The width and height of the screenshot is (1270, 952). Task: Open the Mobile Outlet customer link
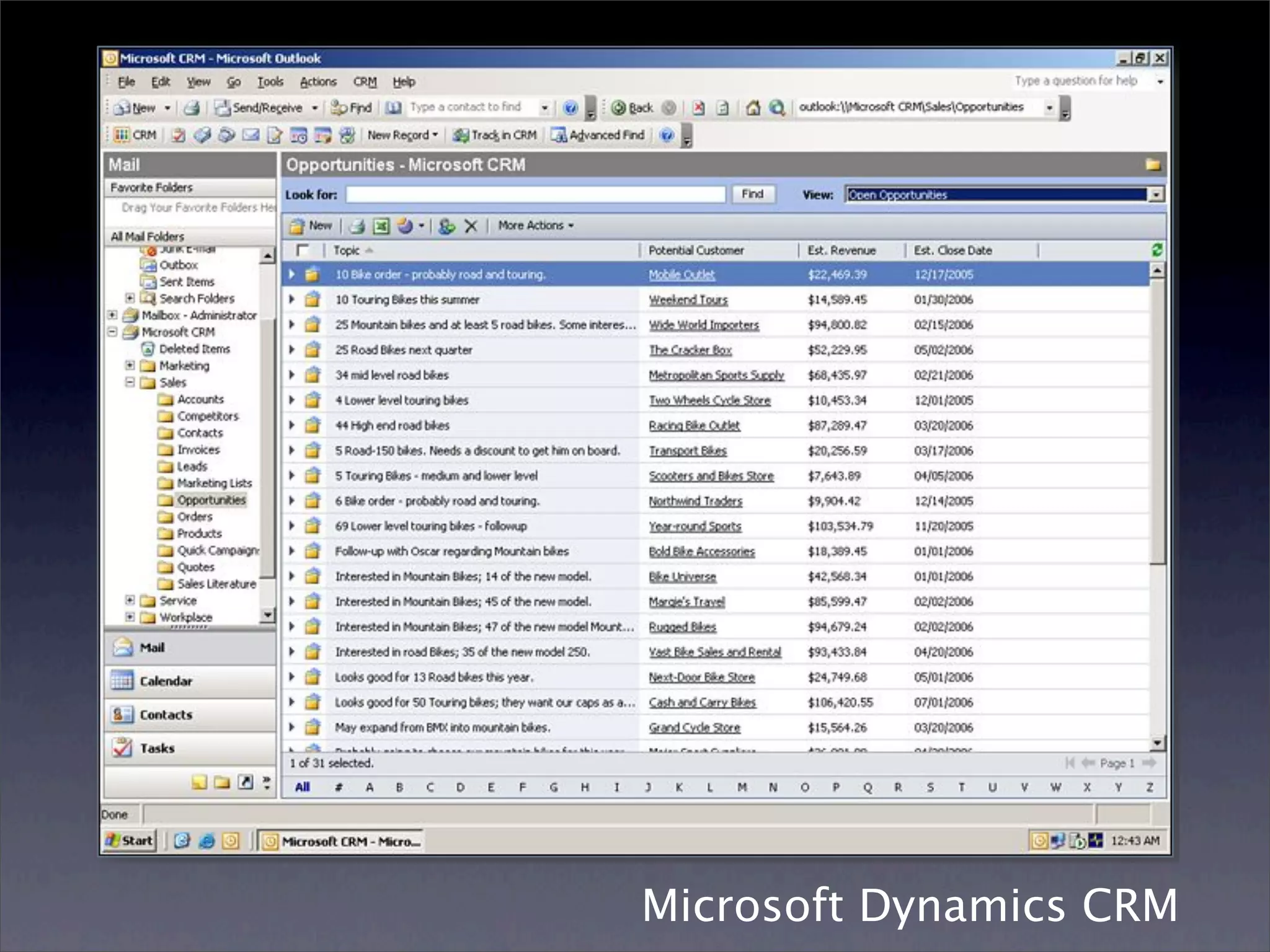point(682,275)
